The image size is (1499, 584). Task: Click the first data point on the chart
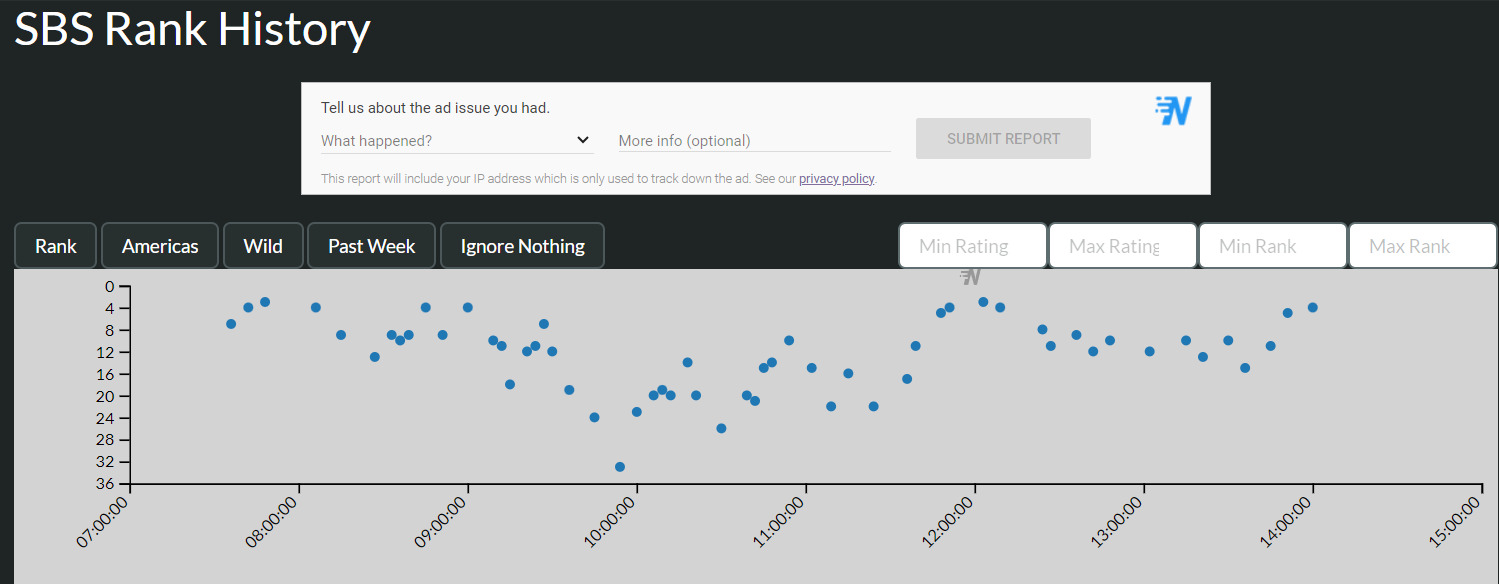pyautogui.click(x=231, y=324)
